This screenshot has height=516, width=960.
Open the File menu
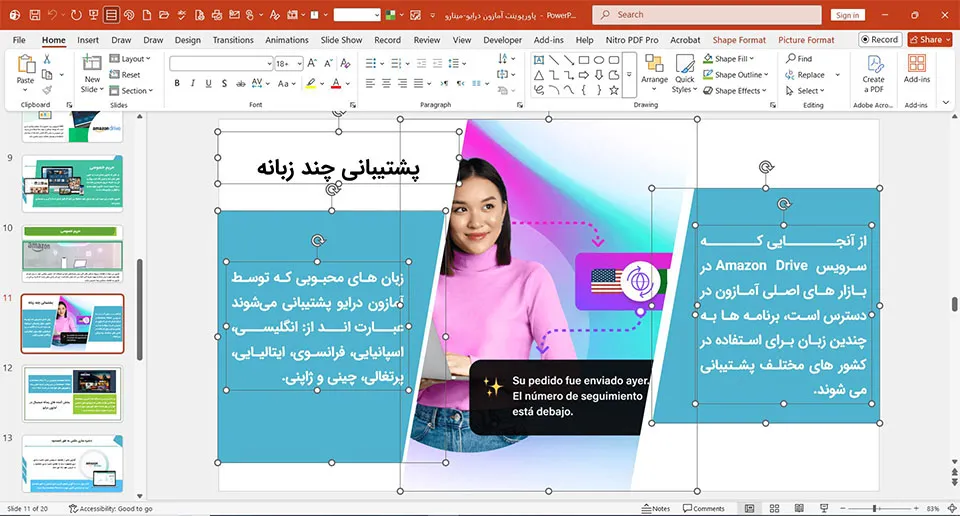(x=20, y=40)
